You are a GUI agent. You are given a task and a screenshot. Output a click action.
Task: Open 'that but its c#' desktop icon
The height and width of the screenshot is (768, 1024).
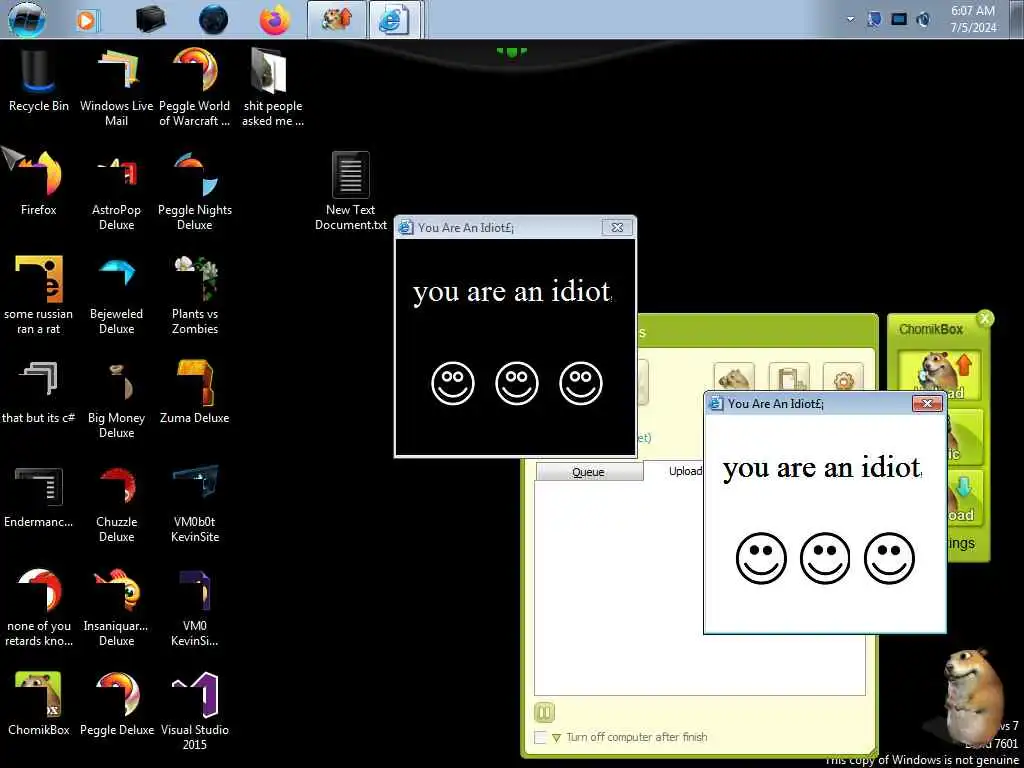[39, 392]
